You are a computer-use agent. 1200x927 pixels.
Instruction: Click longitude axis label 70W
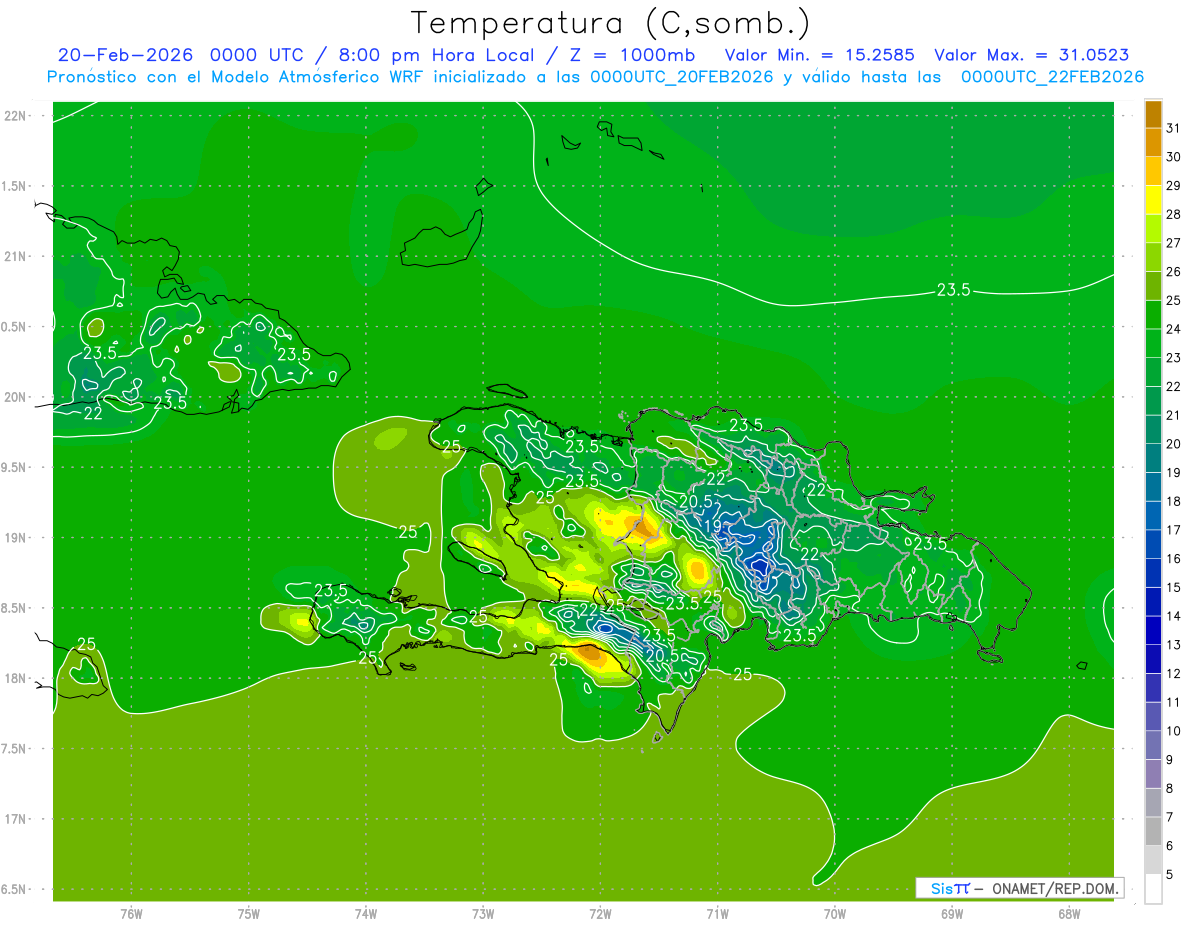pyautogui.click(x=835, y=914)
